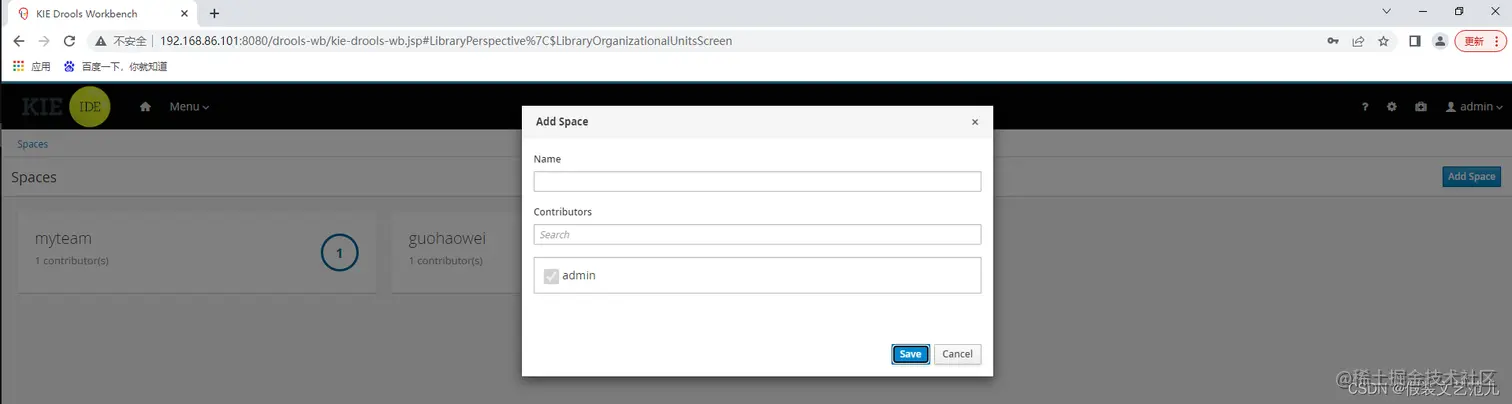
Task: Select the KIE Drools Workbench tab
Action: pos(102,14)
